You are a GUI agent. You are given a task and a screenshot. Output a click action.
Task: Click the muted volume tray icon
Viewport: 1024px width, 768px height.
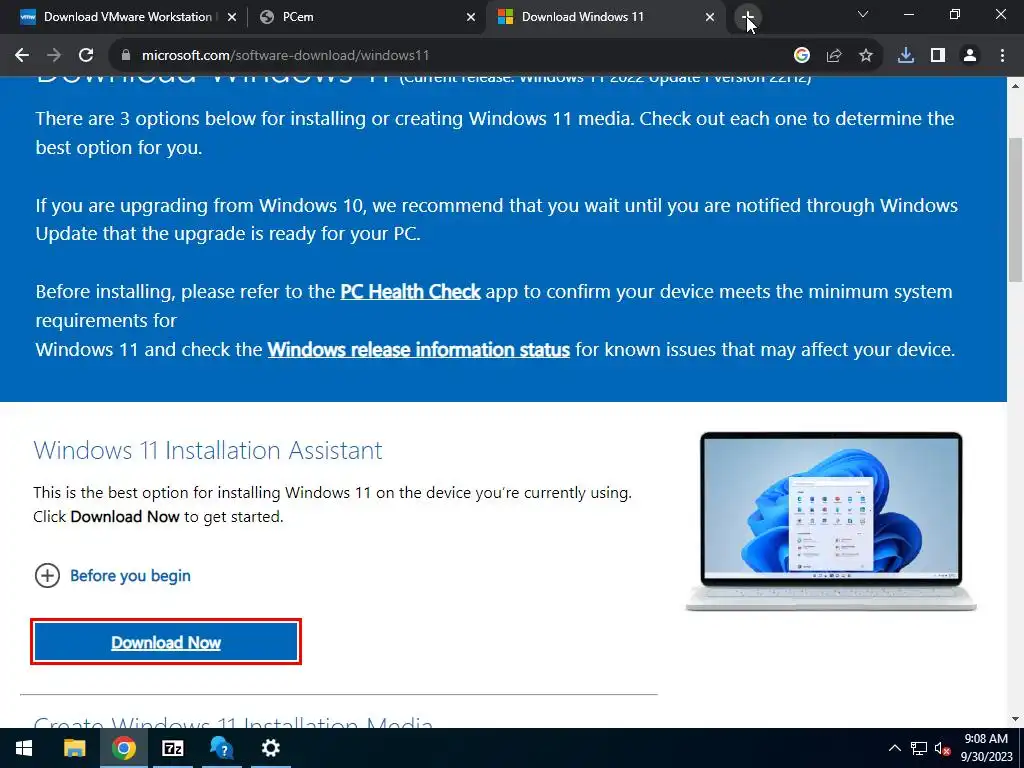click(x=942, y=748)
